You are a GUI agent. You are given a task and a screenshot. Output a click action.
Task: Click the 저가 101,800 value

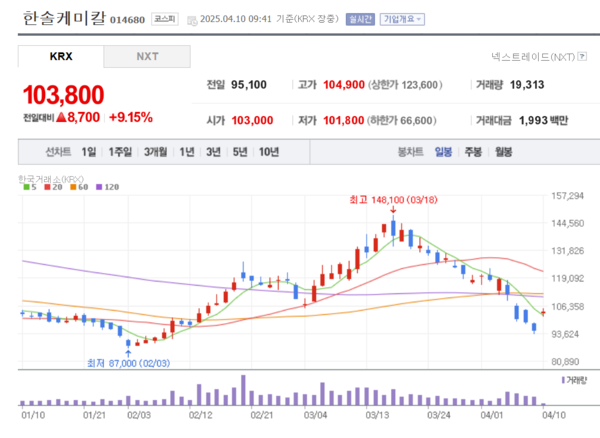(344, 120)
